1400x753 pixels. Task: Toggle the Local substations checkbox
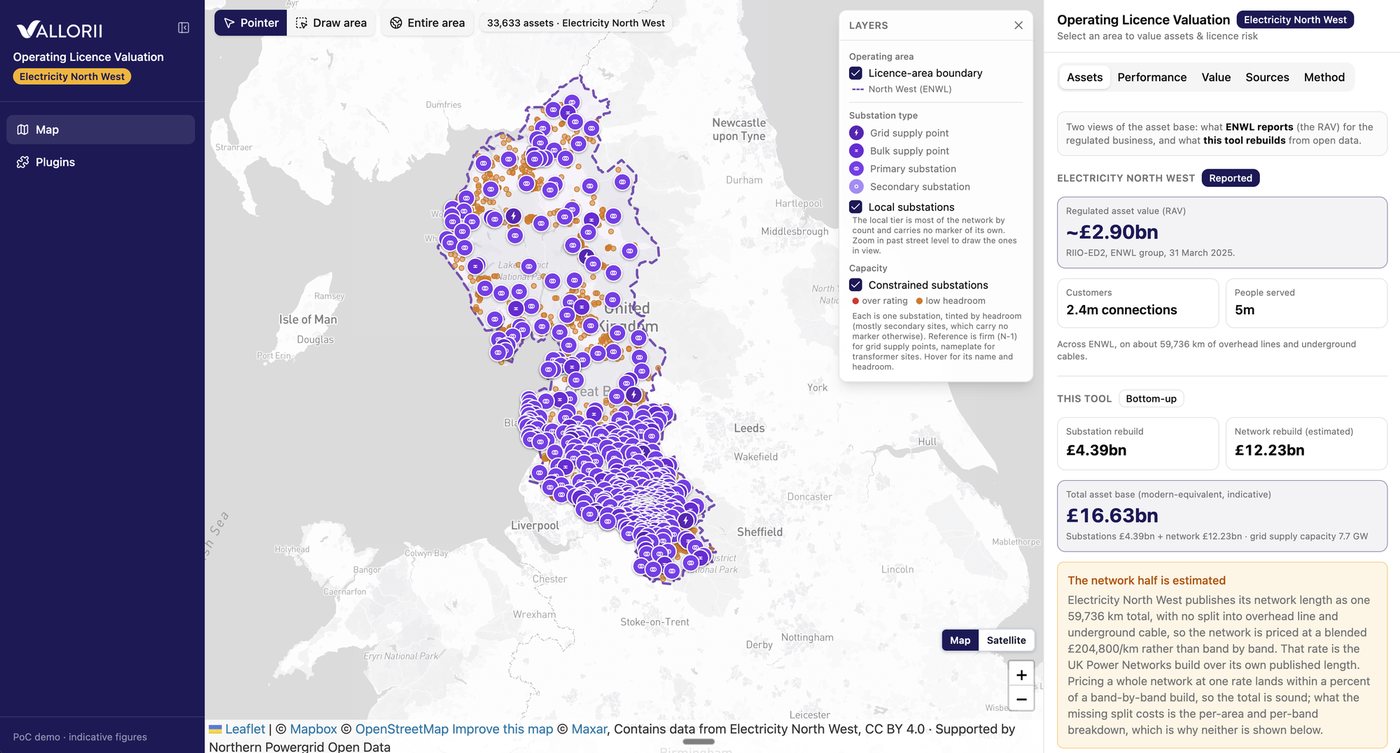856,207
